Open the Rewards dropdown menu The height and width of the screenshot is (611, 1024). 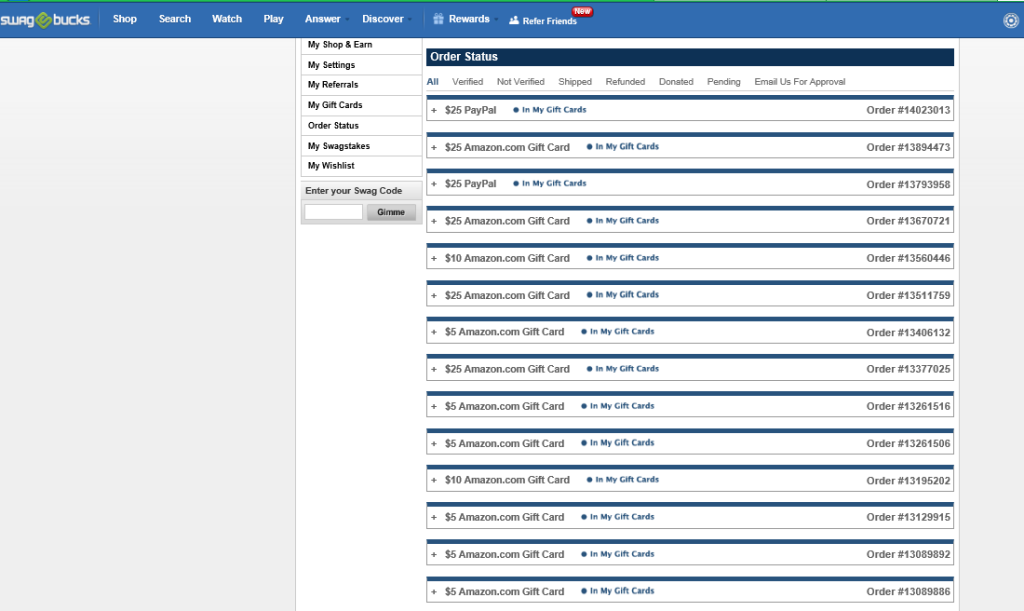(x=473, y=19)
